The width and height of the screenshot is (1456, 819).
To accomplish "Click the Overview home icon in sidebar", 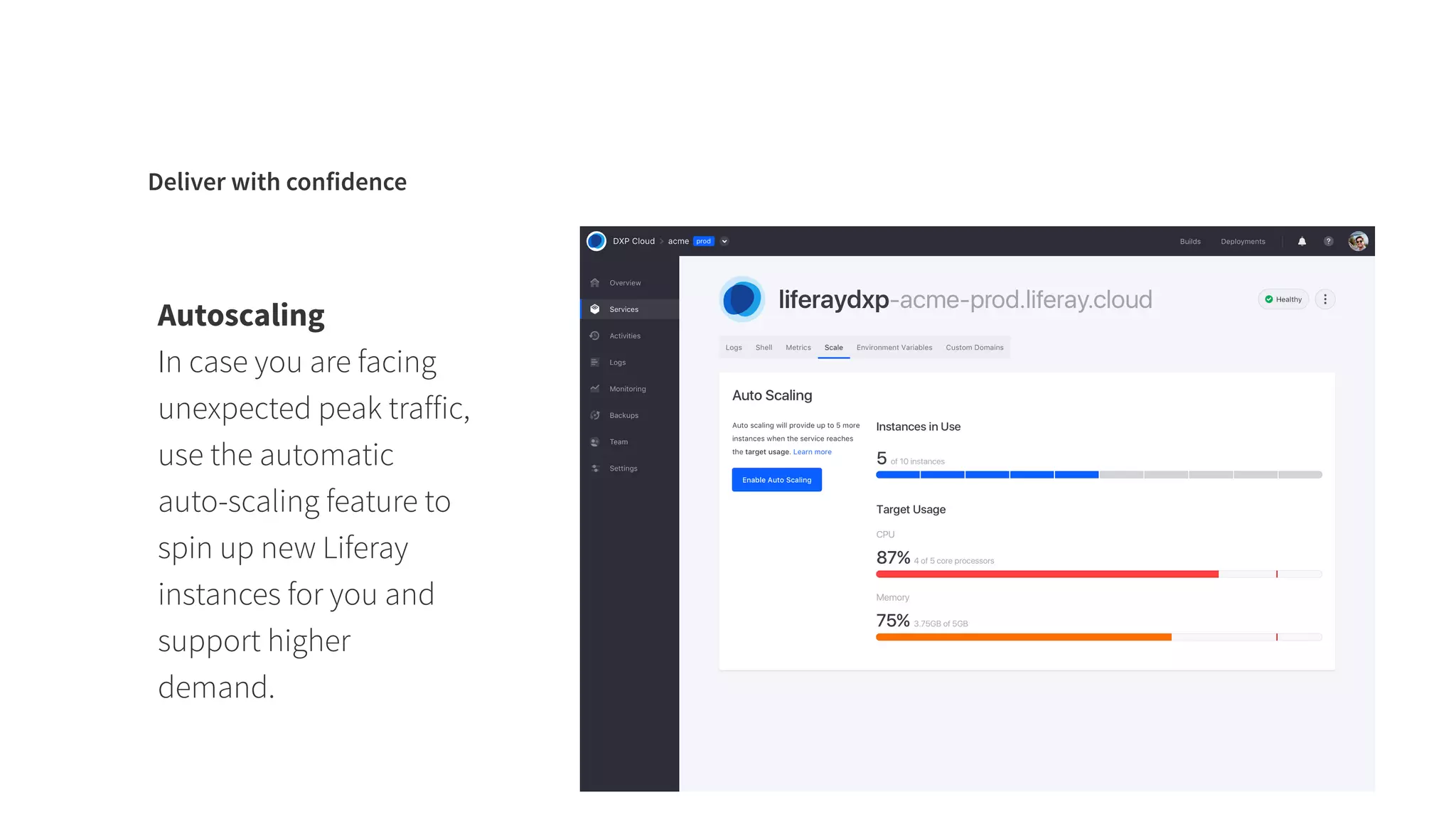I will pyautogui.click(x=595, y=283).
